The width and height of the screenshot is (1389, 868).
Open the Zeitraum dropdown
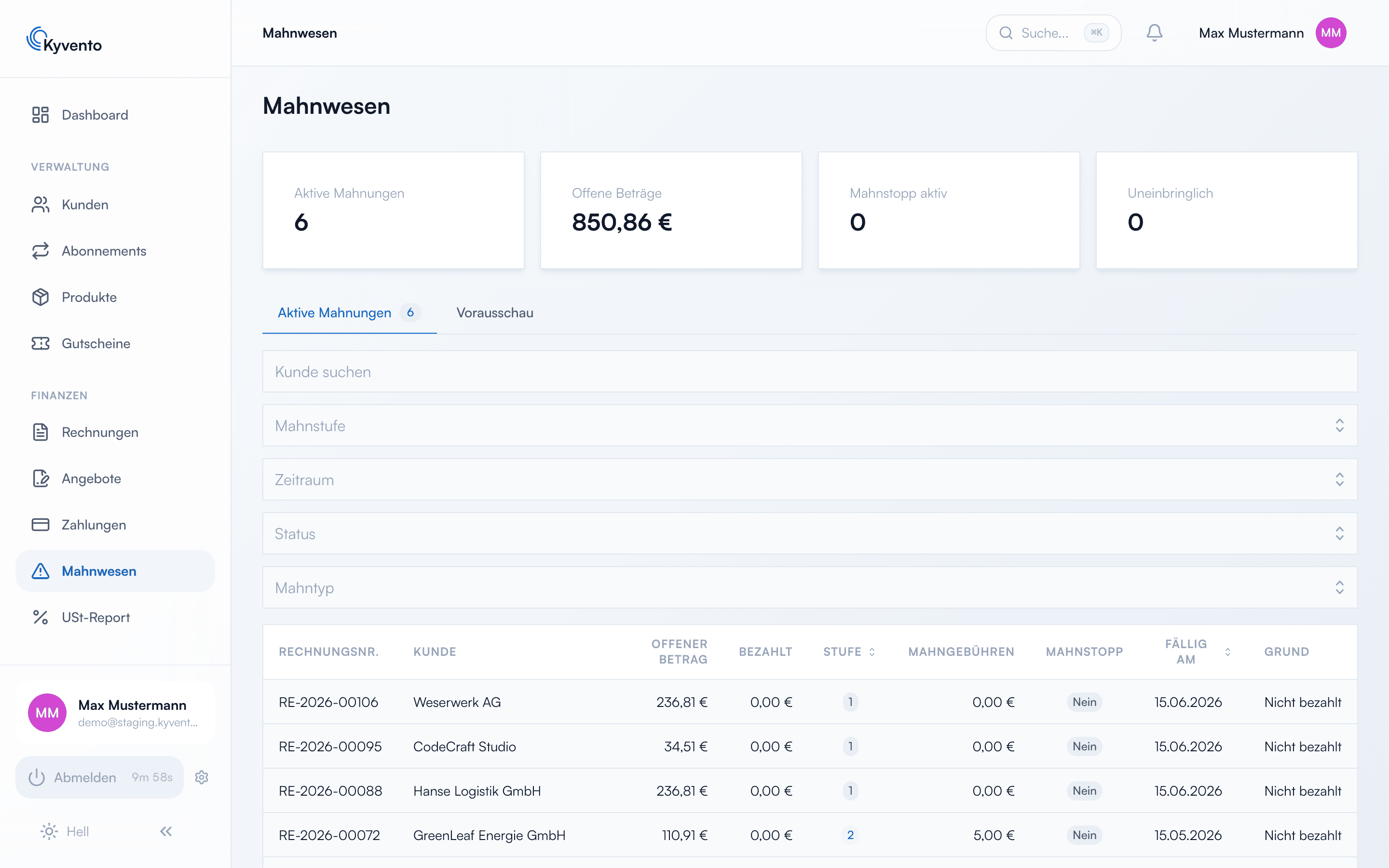click(810, 479)
